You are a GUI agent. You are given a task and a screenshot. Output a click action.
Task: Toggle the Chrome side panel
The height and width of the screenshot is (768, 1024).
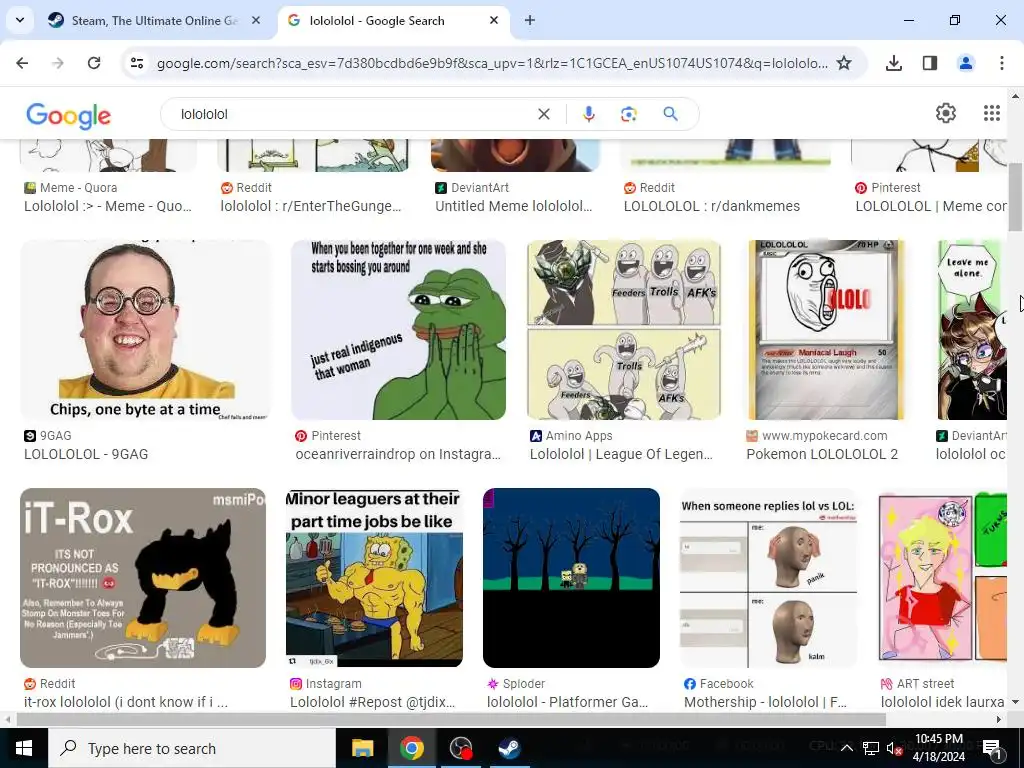[930, 63]
